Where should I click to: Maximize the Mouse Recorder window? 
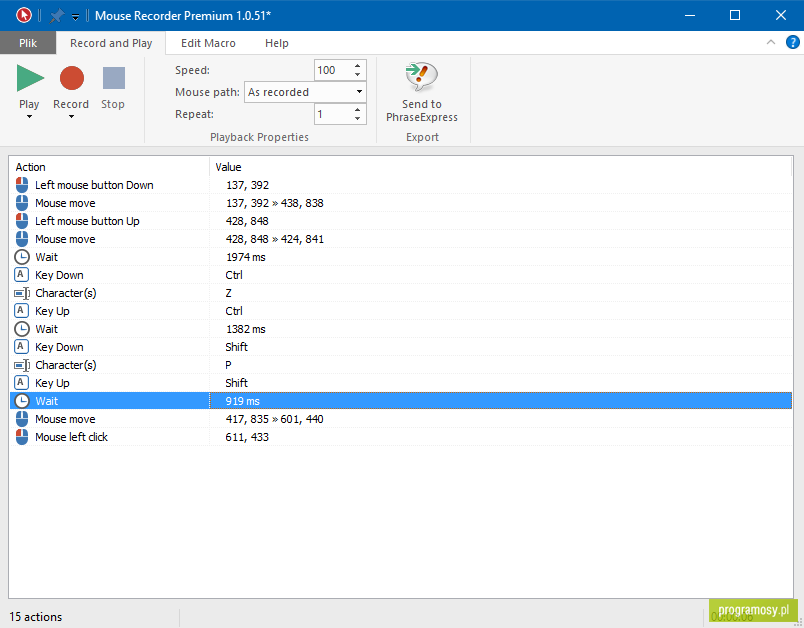[x=735, y=15]
